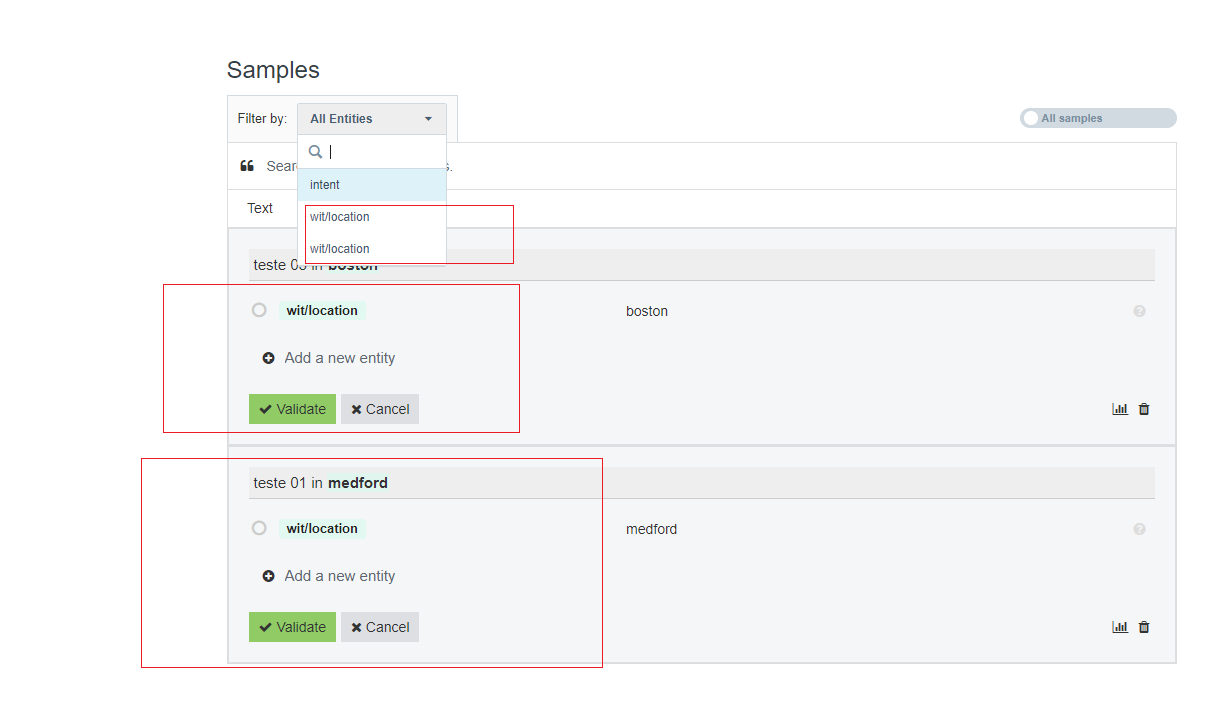Click wit/location tag in medford sample
Viewport: 1223px width, 705px height.
322,529
